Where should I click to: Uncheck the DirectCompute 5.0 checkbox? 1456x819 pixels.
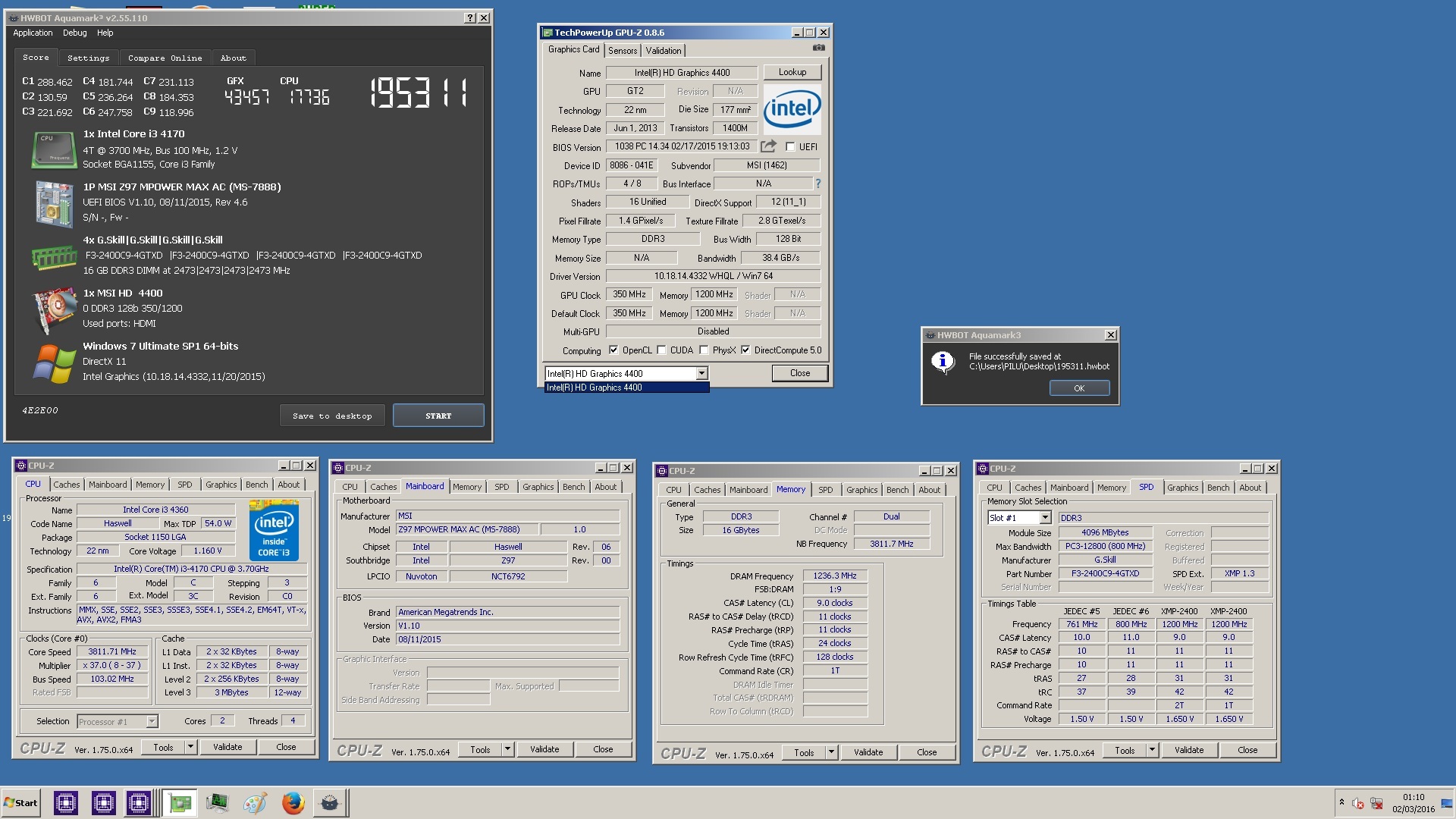[745, 350]
